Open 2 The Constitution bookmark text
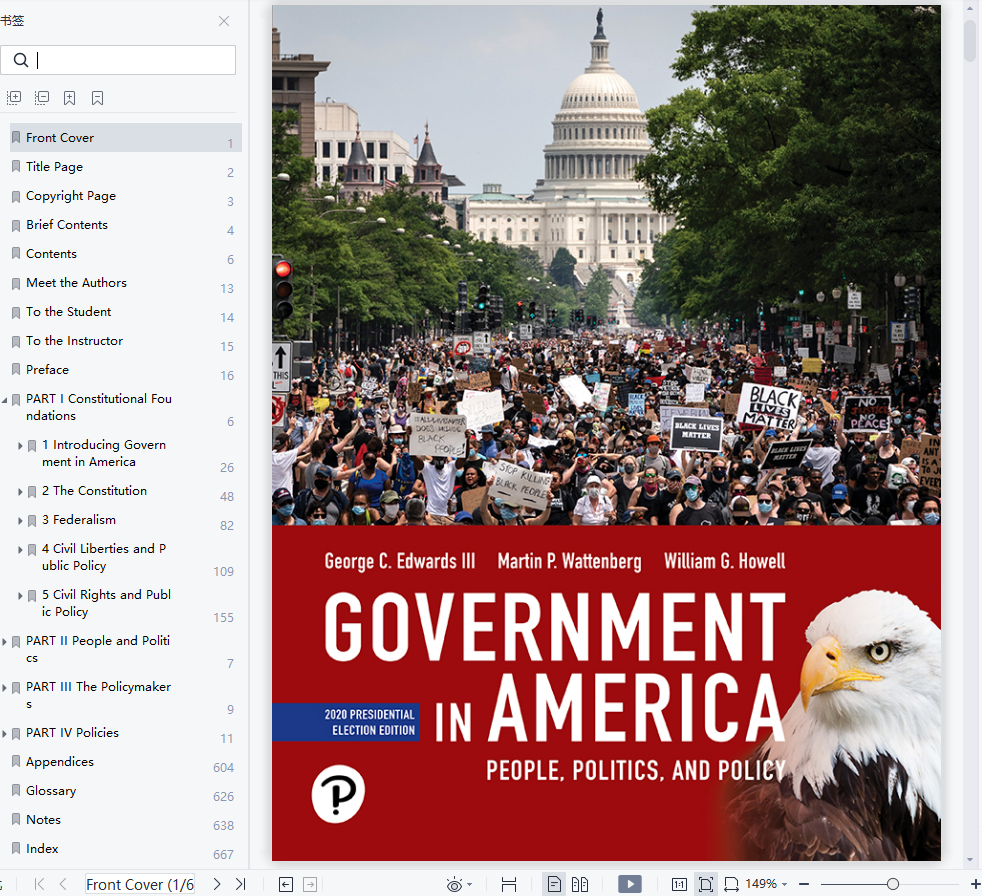The image size is (982, 896). tap(95, 491)
